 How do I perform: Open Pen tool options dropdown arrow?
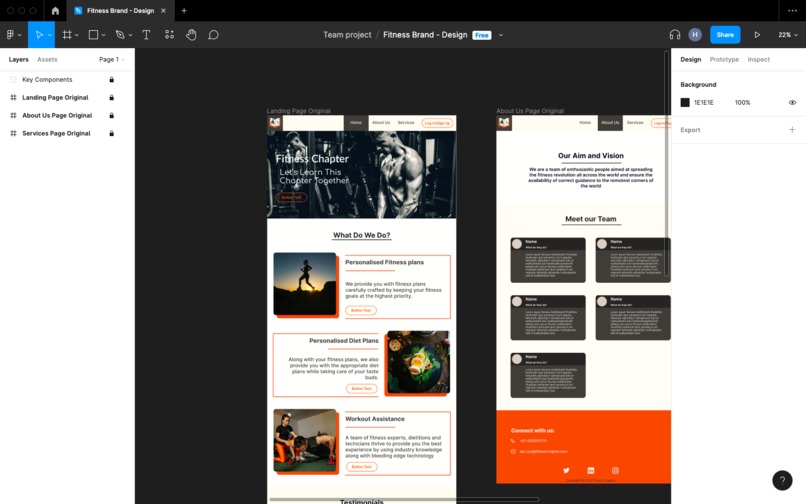pyautogui.click(x=130, y=35)
